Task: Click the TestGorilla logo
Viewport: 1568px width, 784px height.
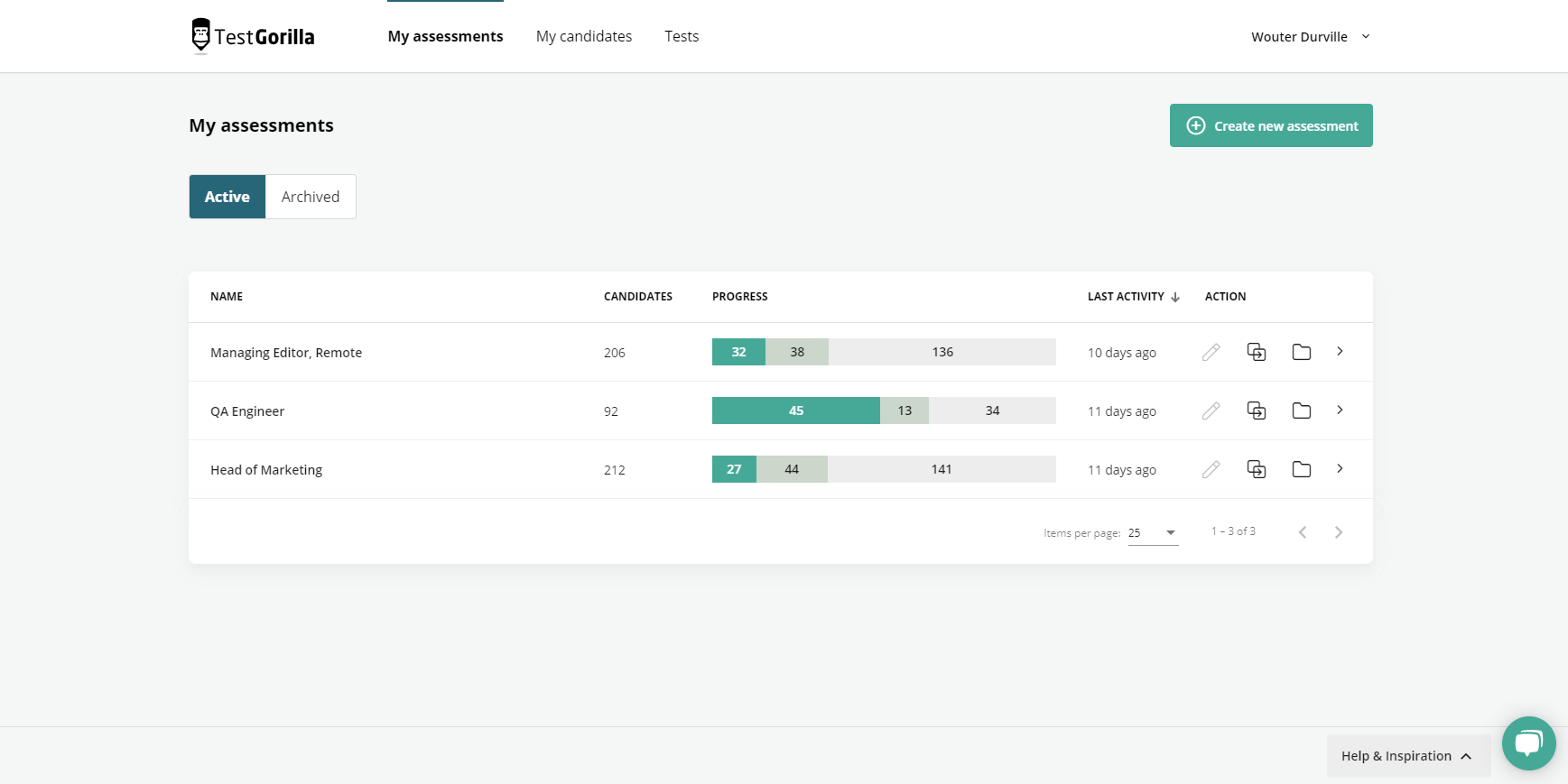Action: (x=253, y=36)
